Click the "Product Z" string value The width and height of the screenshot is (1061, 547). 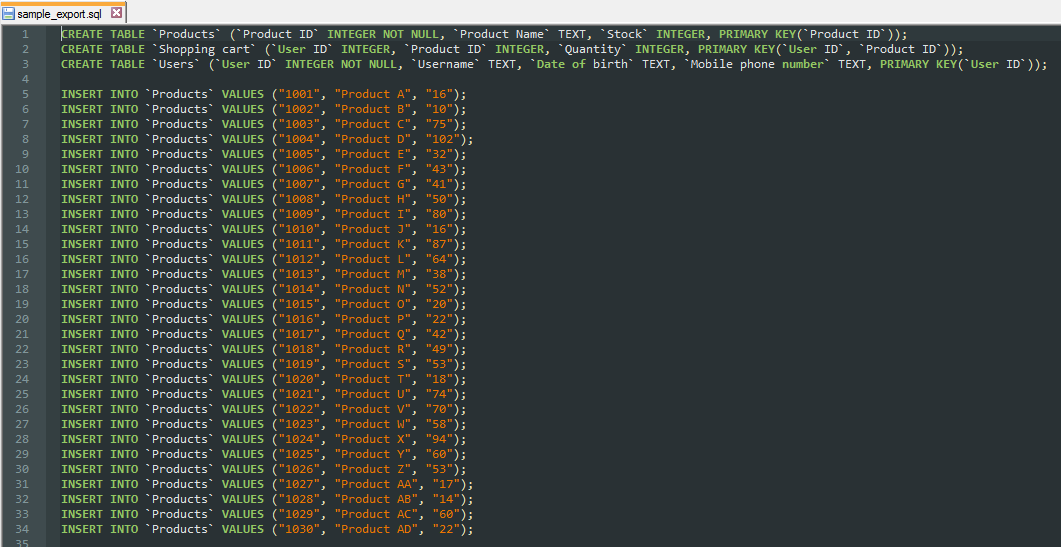pos(373,468)
